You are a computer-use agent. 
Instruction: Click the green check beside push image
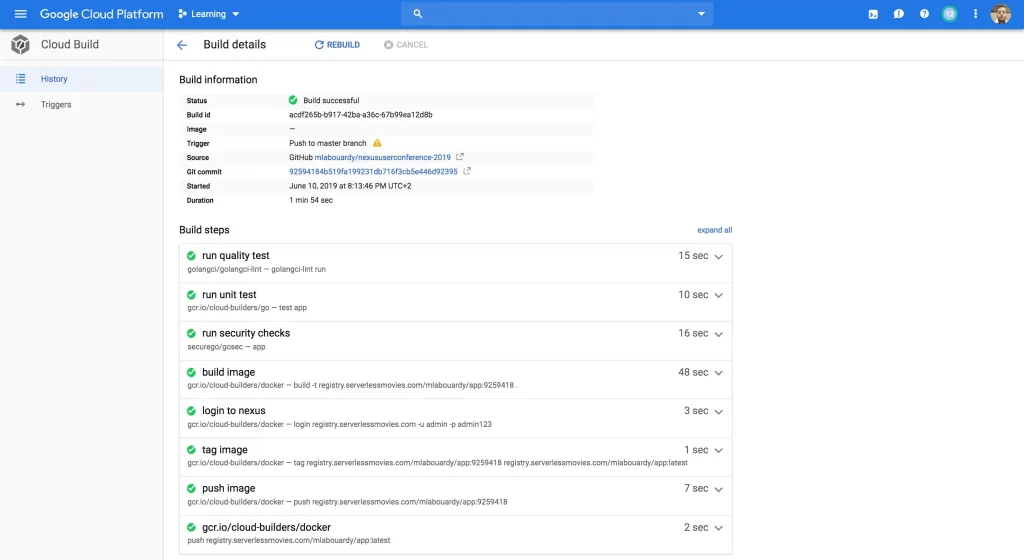[191, 488]
